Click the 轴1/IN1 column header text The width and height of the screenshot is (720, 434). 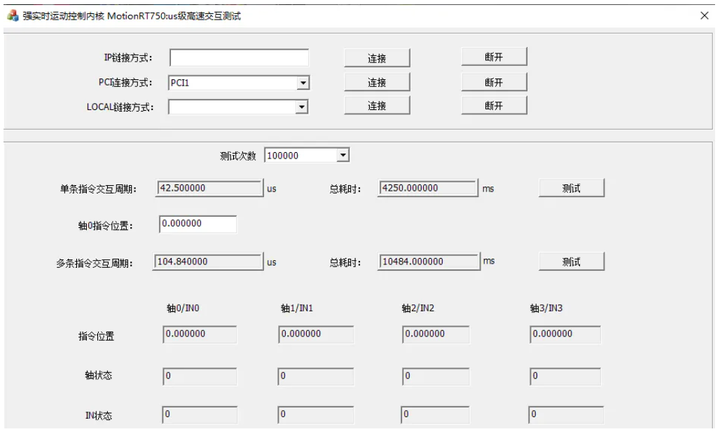[x=297, y=308]
